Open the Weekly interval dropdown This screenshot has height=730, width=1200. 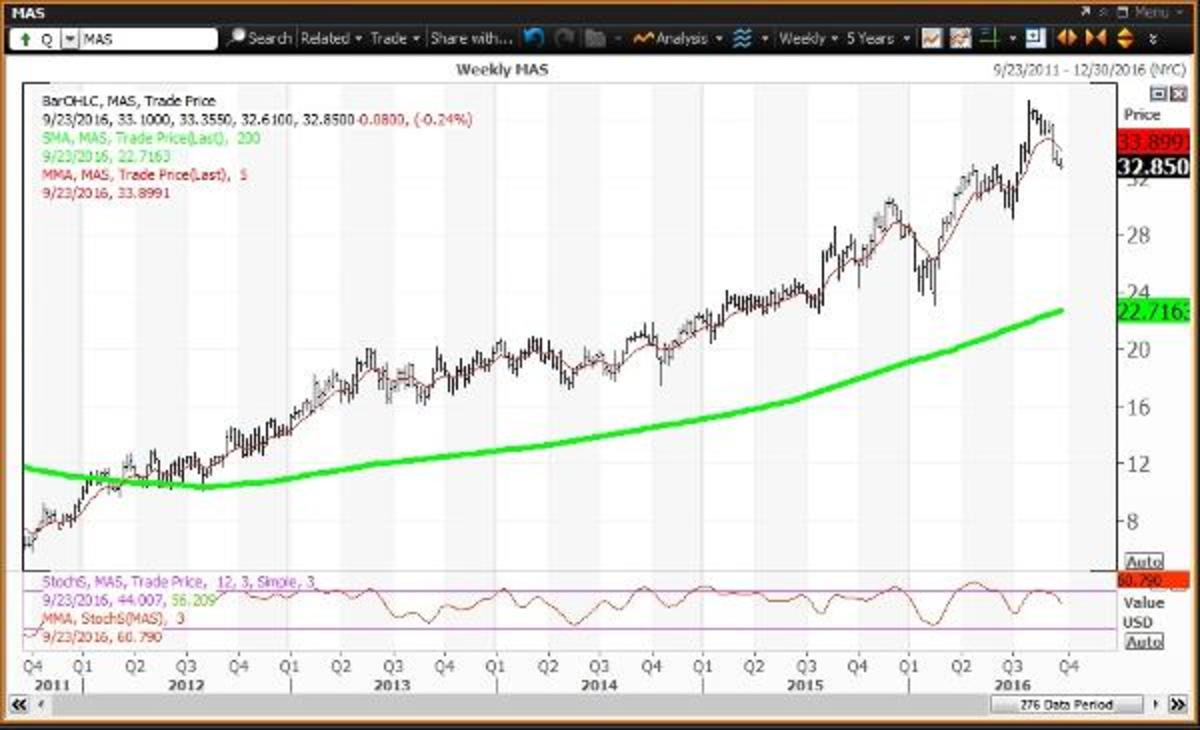click(807, 38)
